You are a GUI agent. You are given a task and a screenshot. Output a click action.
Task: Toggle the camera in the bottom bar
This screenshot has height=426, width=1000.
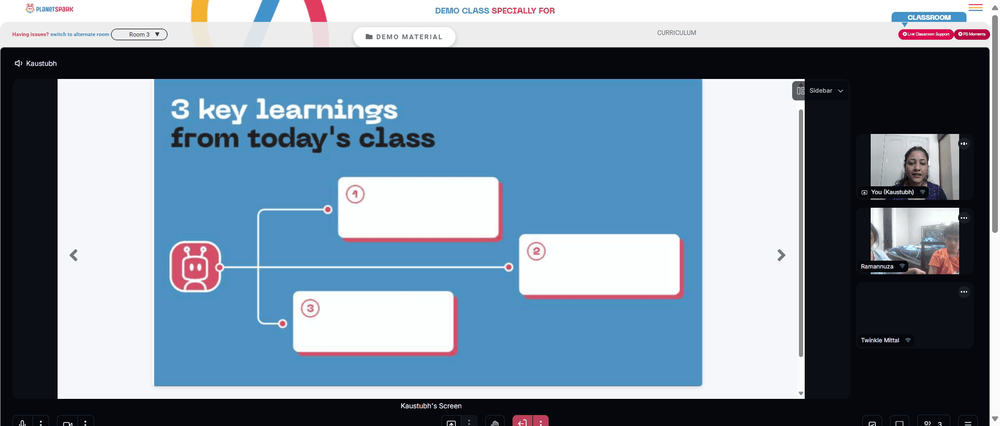[x=68, y=422]
